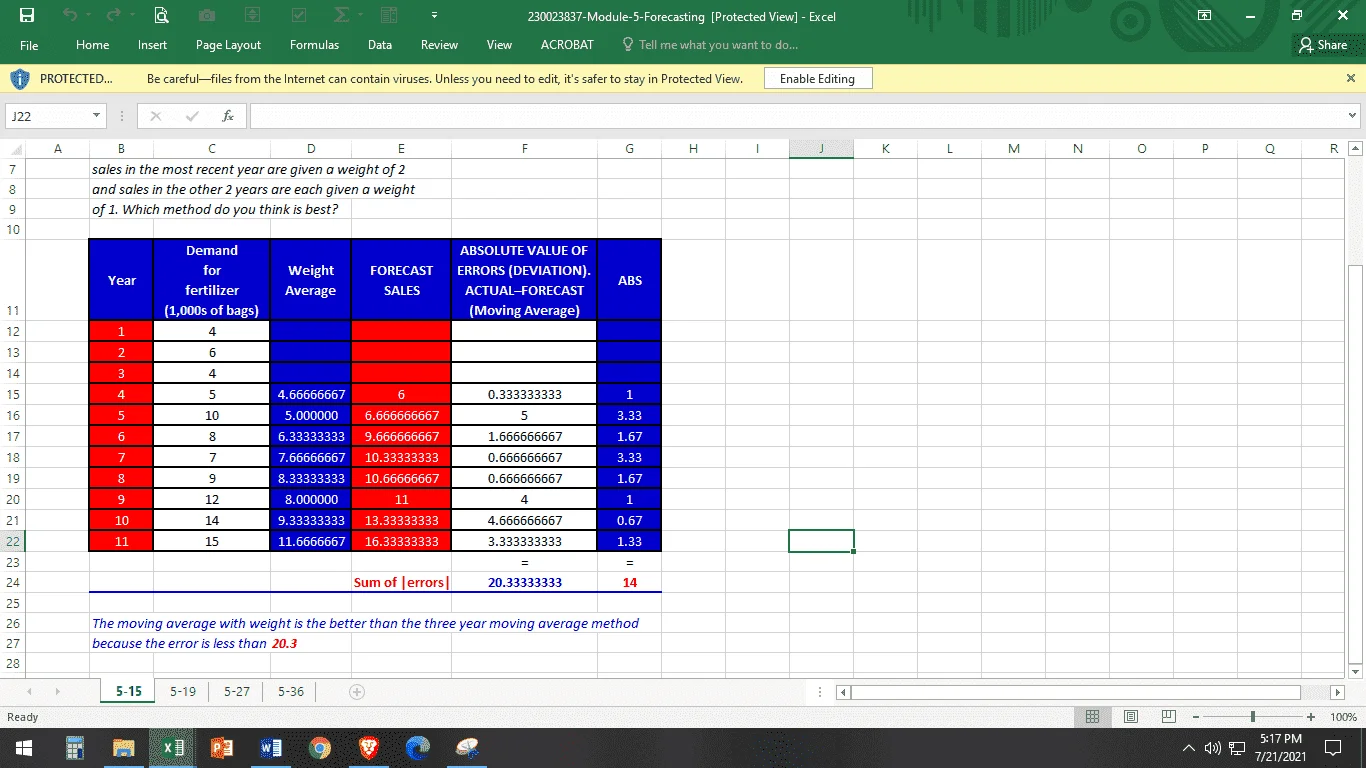Screen dimensions: 1366x768
Task: Open the Review ribbon tab
Action: coord(439,45)
